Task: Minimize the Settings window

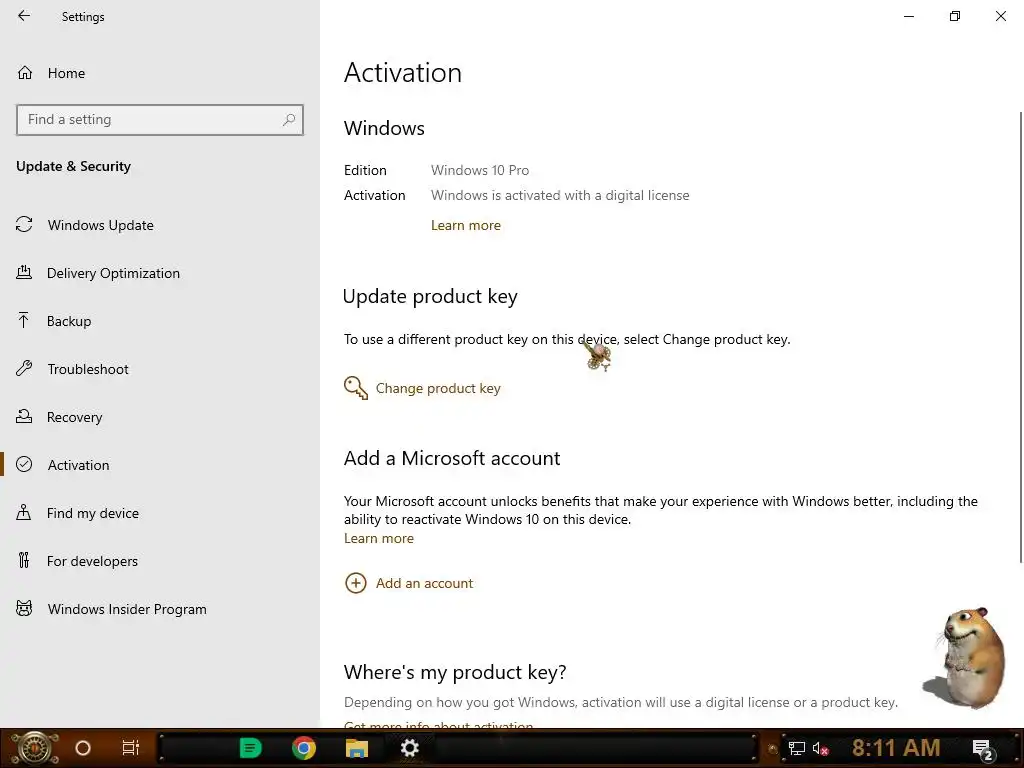Action: [909, 16]
